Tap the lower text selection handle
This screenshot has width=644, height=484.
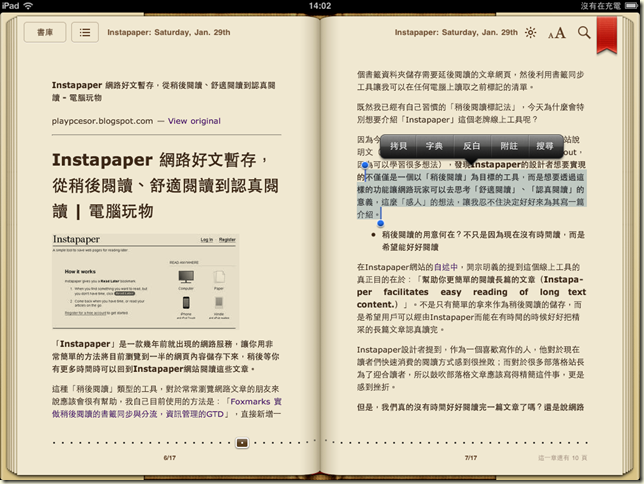(381, 223)
